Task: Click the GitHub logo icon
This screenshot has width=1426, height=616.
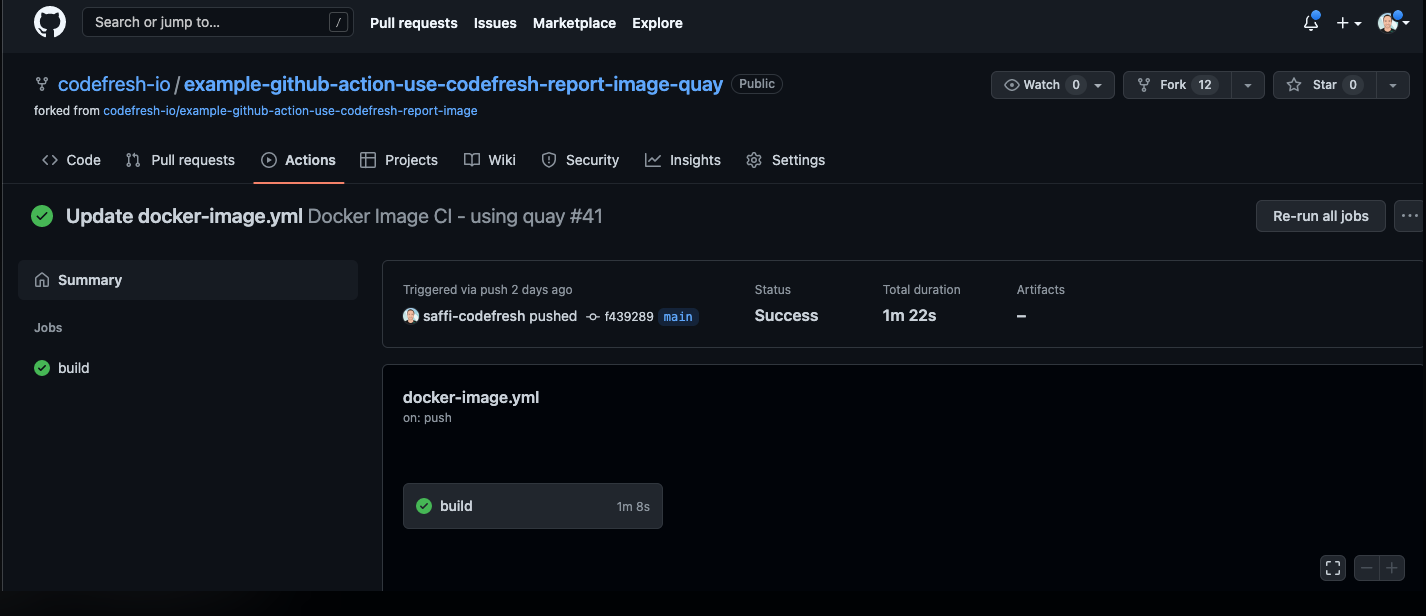Action: point(50,22)
